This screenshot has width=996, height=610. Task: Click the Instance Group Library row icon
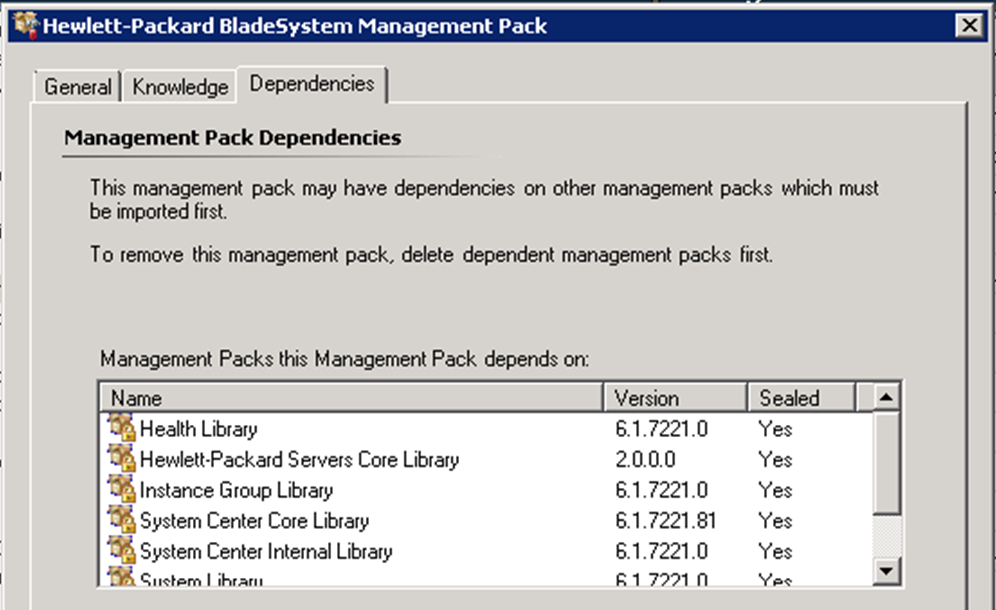pos(122,490)
